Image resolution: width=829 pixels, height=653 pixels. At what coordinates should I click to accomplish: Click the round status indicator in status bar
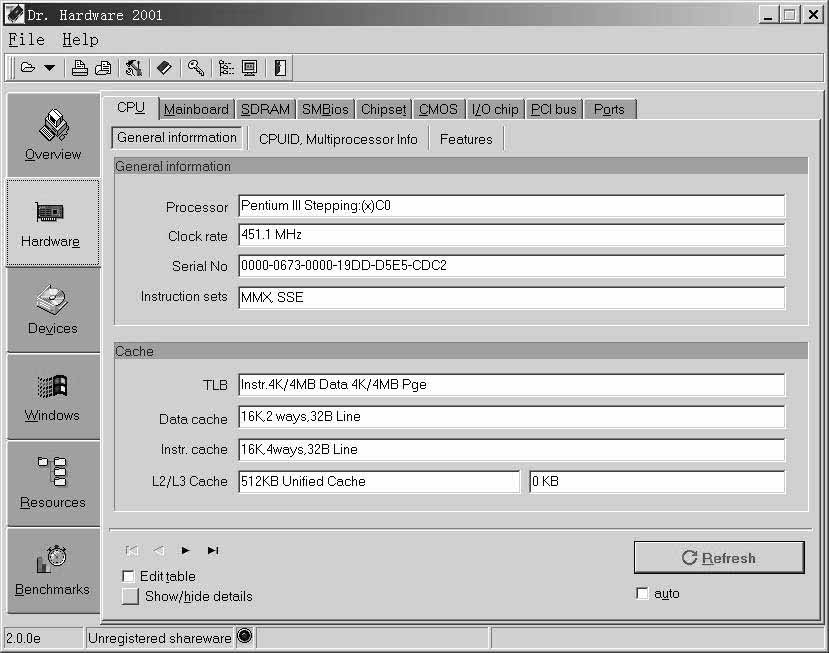click(x=244, y=636)
